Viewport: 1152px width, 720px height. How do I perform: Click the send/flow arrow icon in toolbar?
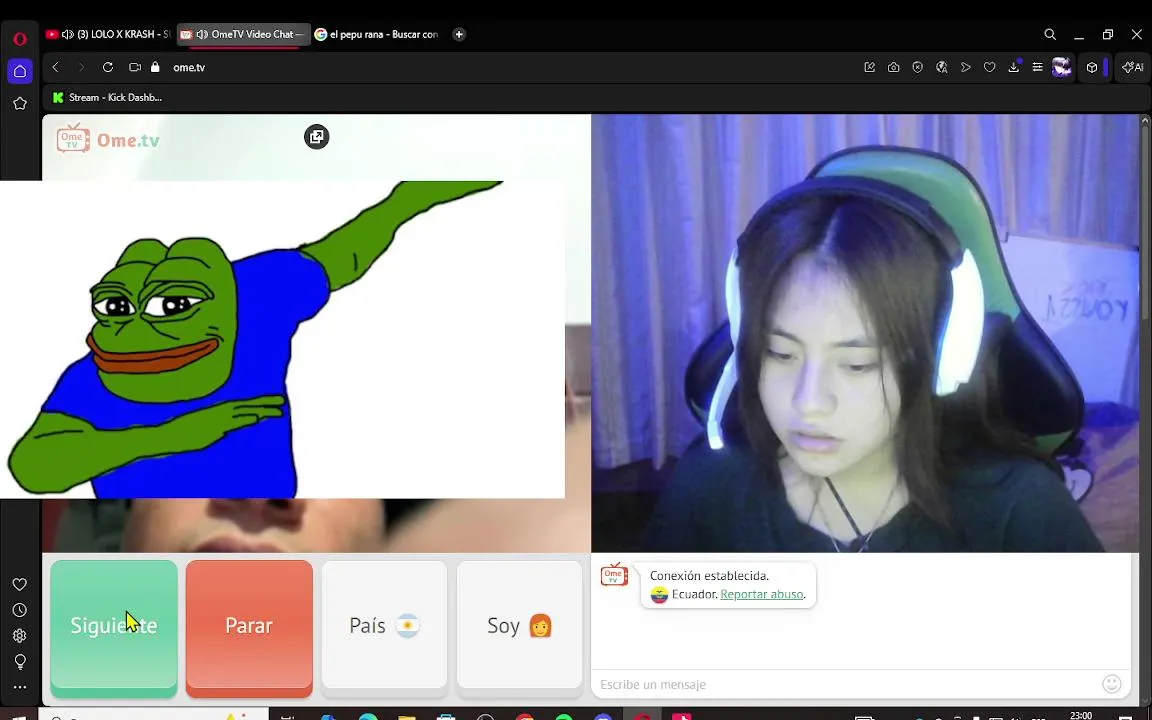[966, 67]
